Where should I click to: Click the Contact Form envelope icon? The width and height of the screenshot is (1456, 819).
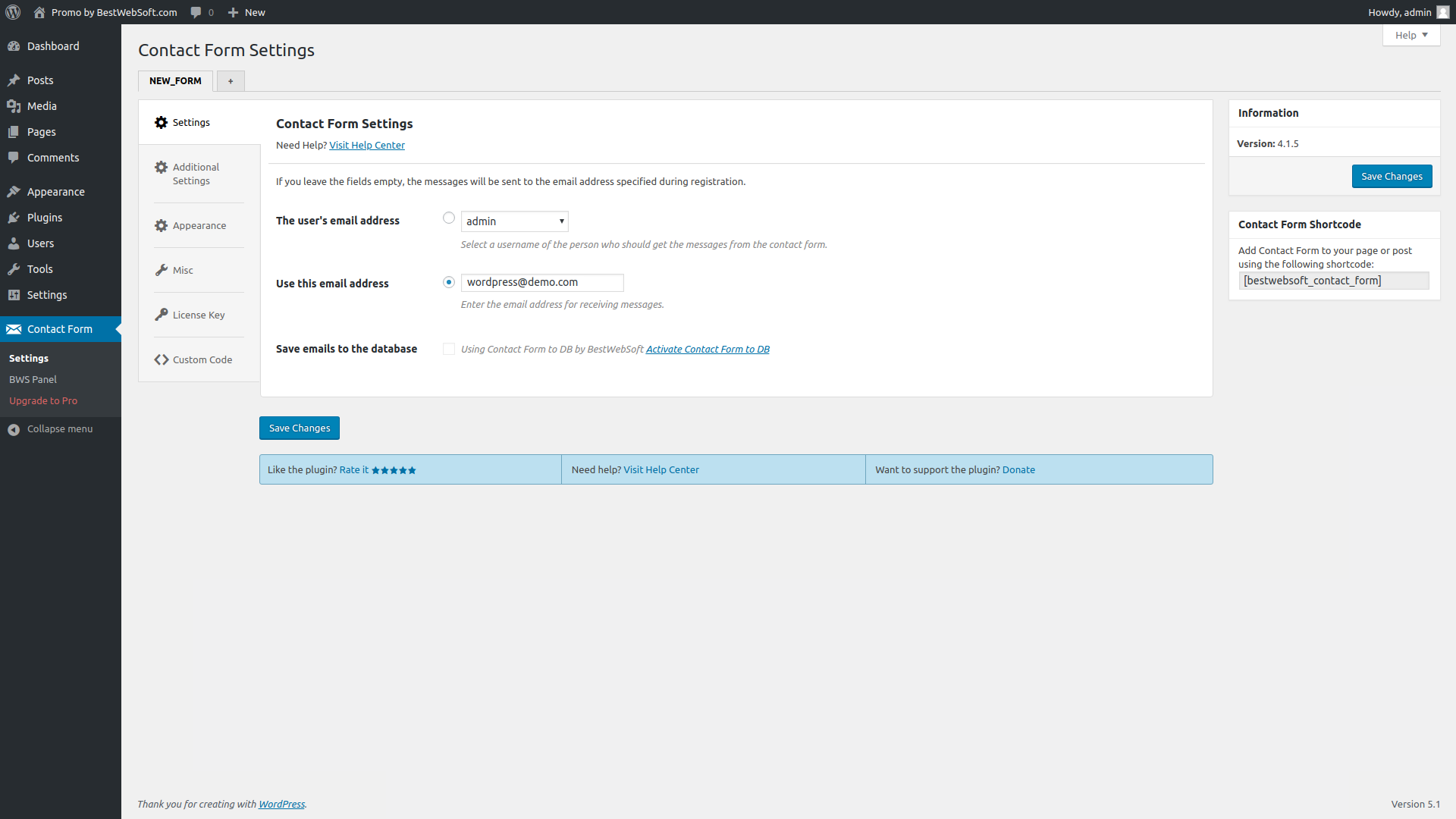click(14, 329)
